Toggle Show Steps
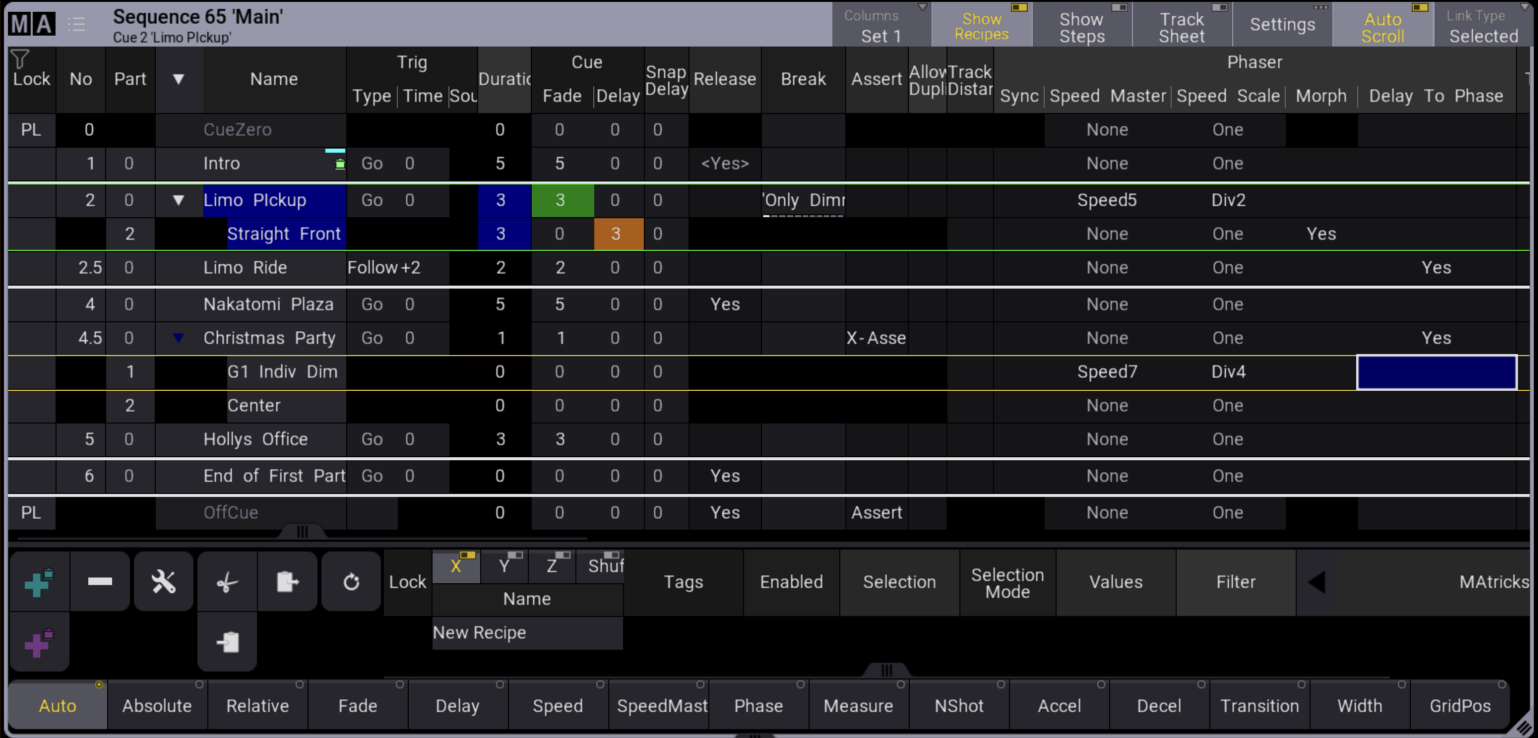Screen dimensions: 1538x738 tap(1082, 25)
